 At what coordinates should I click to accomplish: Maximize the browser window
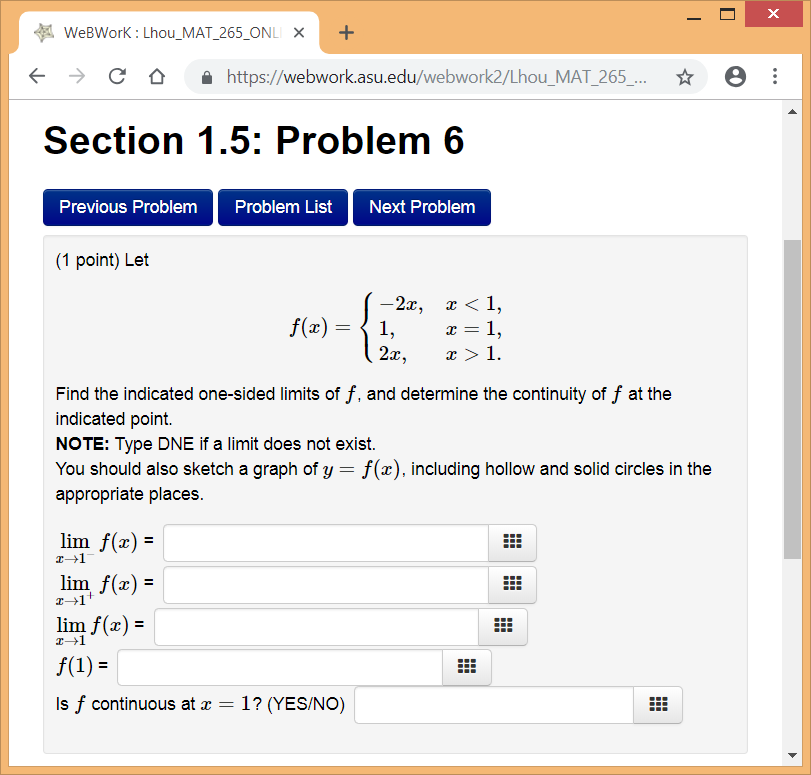click(727, 14)
